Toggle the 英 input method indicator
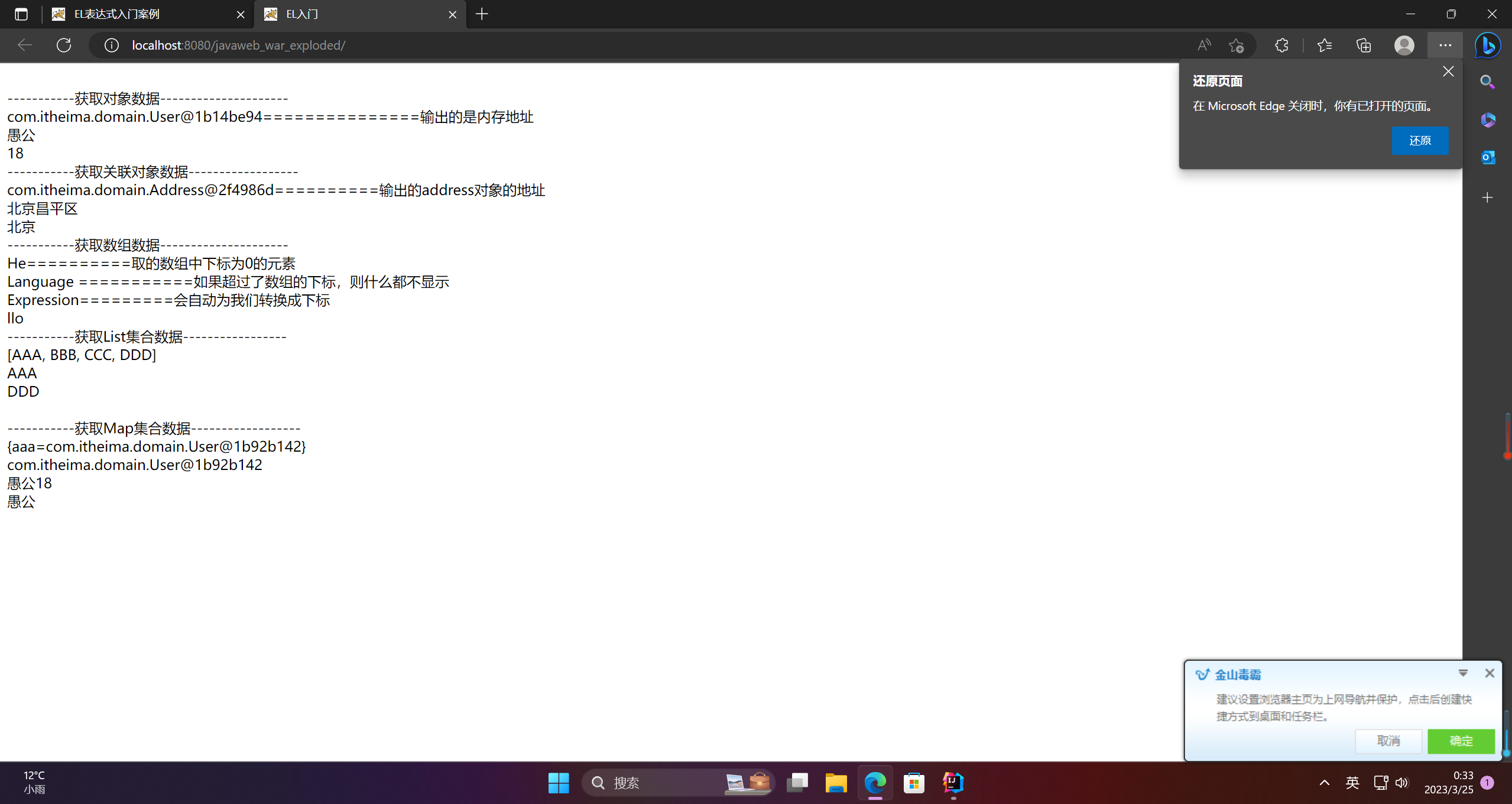 click(1352, 783)
